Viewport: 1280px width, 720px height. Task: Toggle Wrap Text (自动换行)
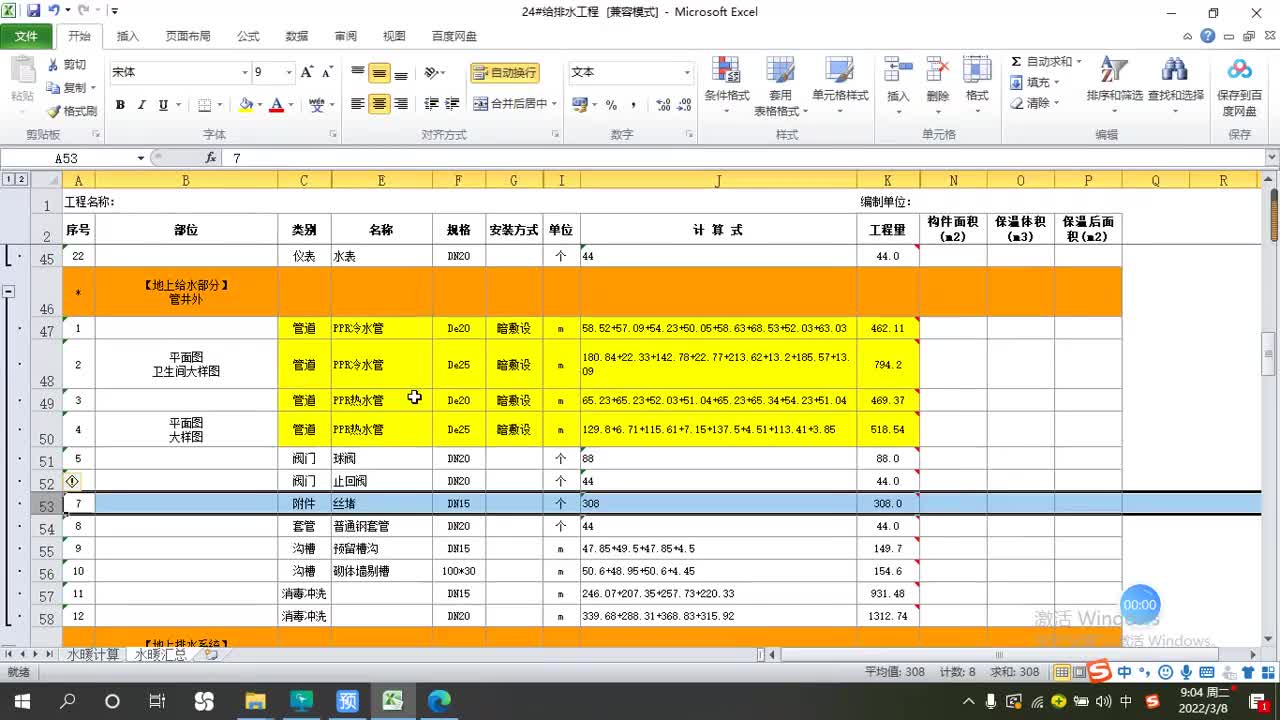point(505,72)
